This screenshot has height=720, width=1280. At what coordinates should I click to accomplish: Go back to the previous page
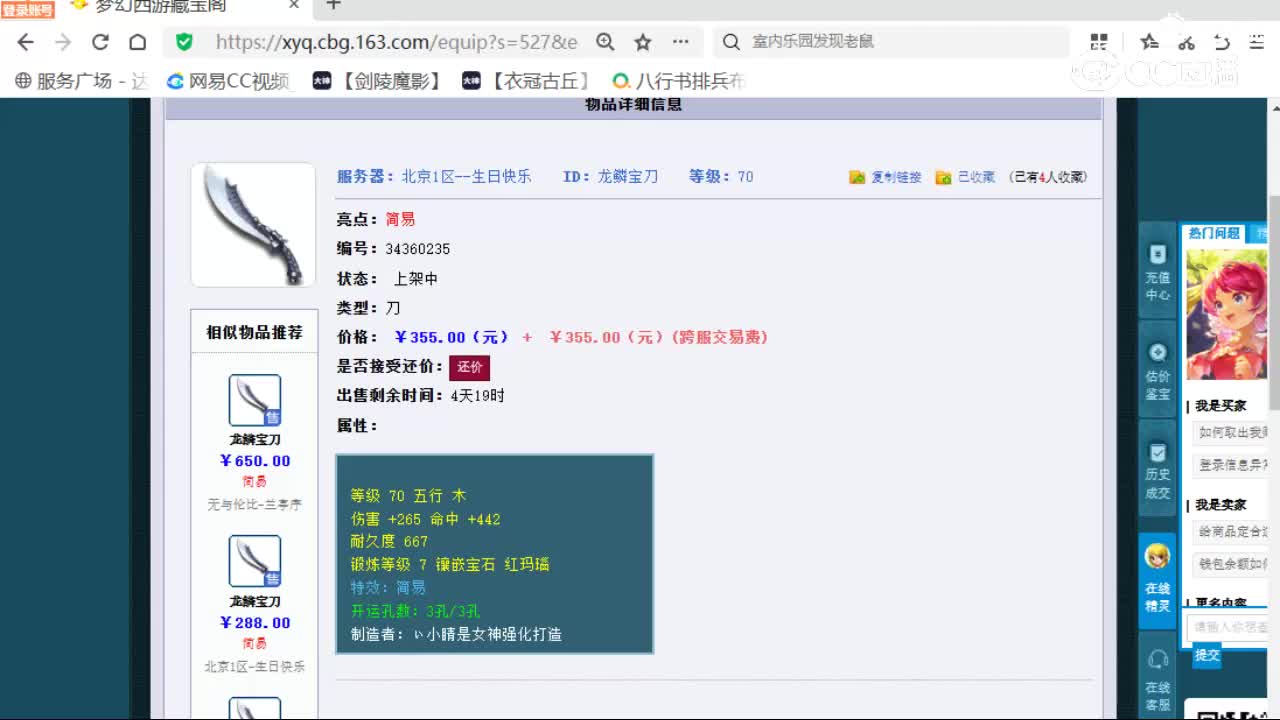pos(26,42)
